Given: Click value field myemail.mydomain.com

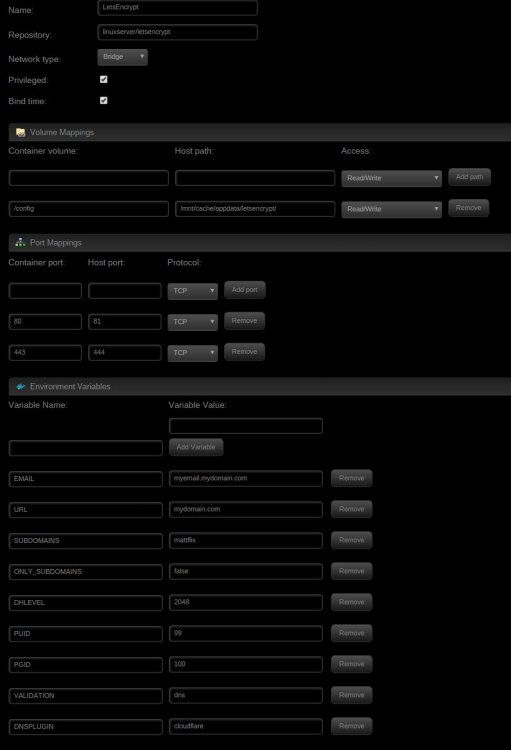Looking at the screenshot, I should pos(246,479).
